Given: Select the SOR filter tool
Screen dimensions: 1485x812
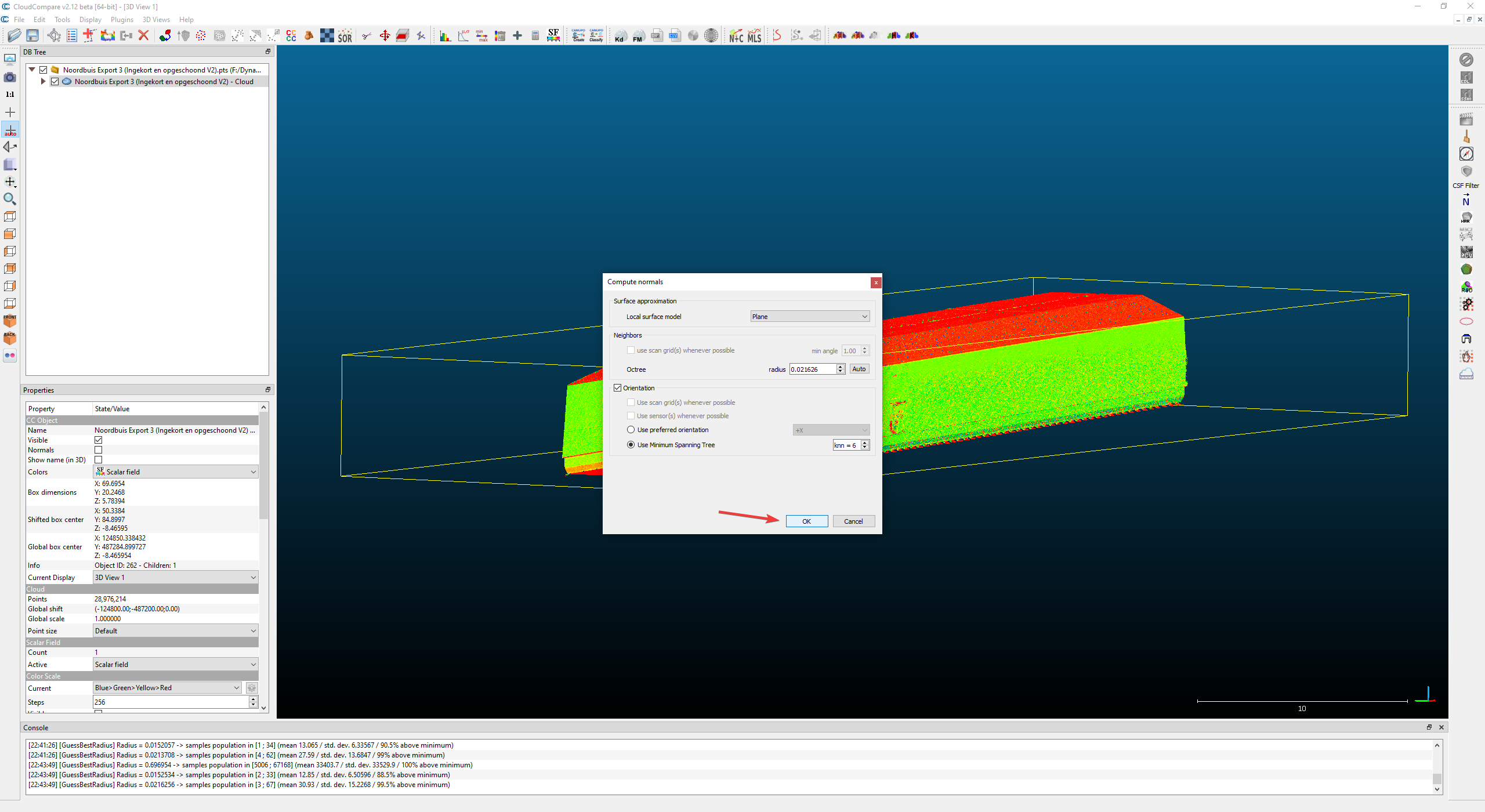Looking at the screenshot, I should (x=345, y=36).
